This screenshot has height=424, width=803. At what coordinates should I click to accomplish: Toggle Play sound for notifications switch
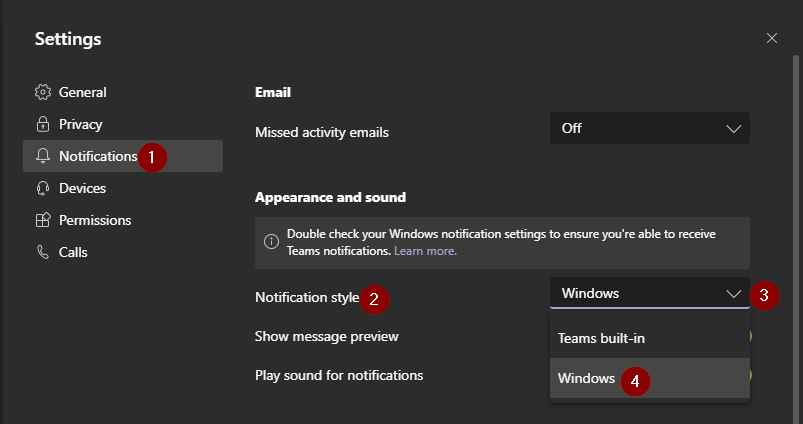[x=749, y=375]
